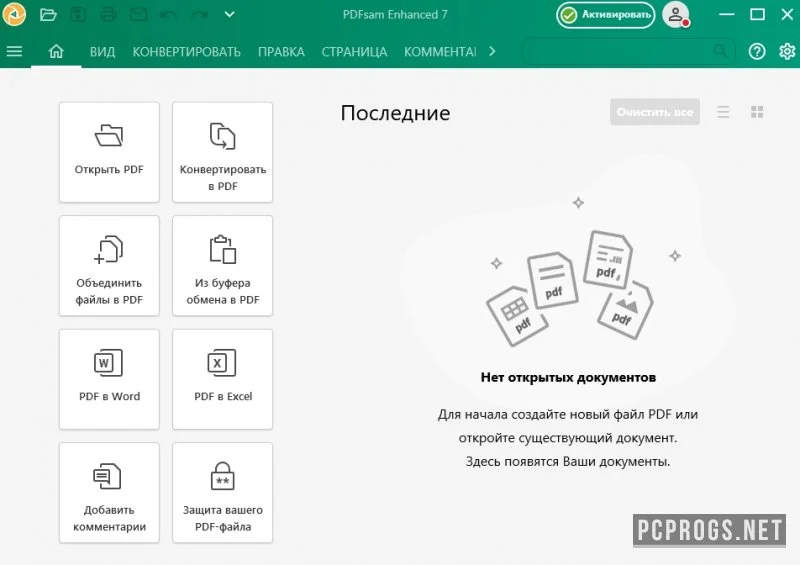Screen dimensions: 800x565
Task: Click Объединить файлы в PDF tile
Action: coord(109,265)
